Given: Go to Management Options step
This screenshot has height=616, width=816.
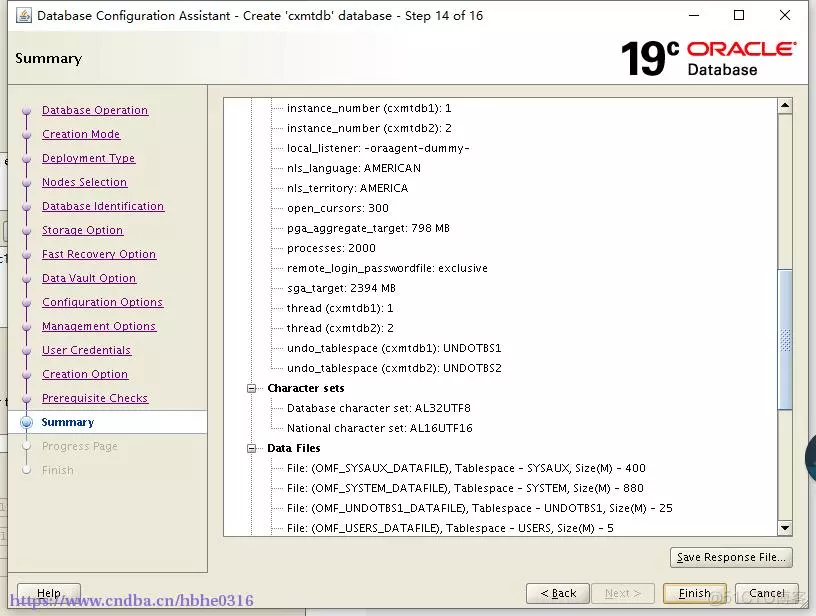Looking at the screenshot, I should pos(99,326).
